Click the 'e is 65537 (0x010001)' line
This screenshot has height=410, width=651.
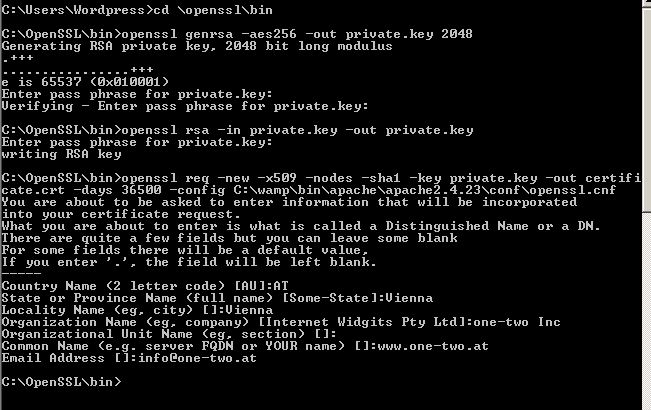tap(85, 82)
